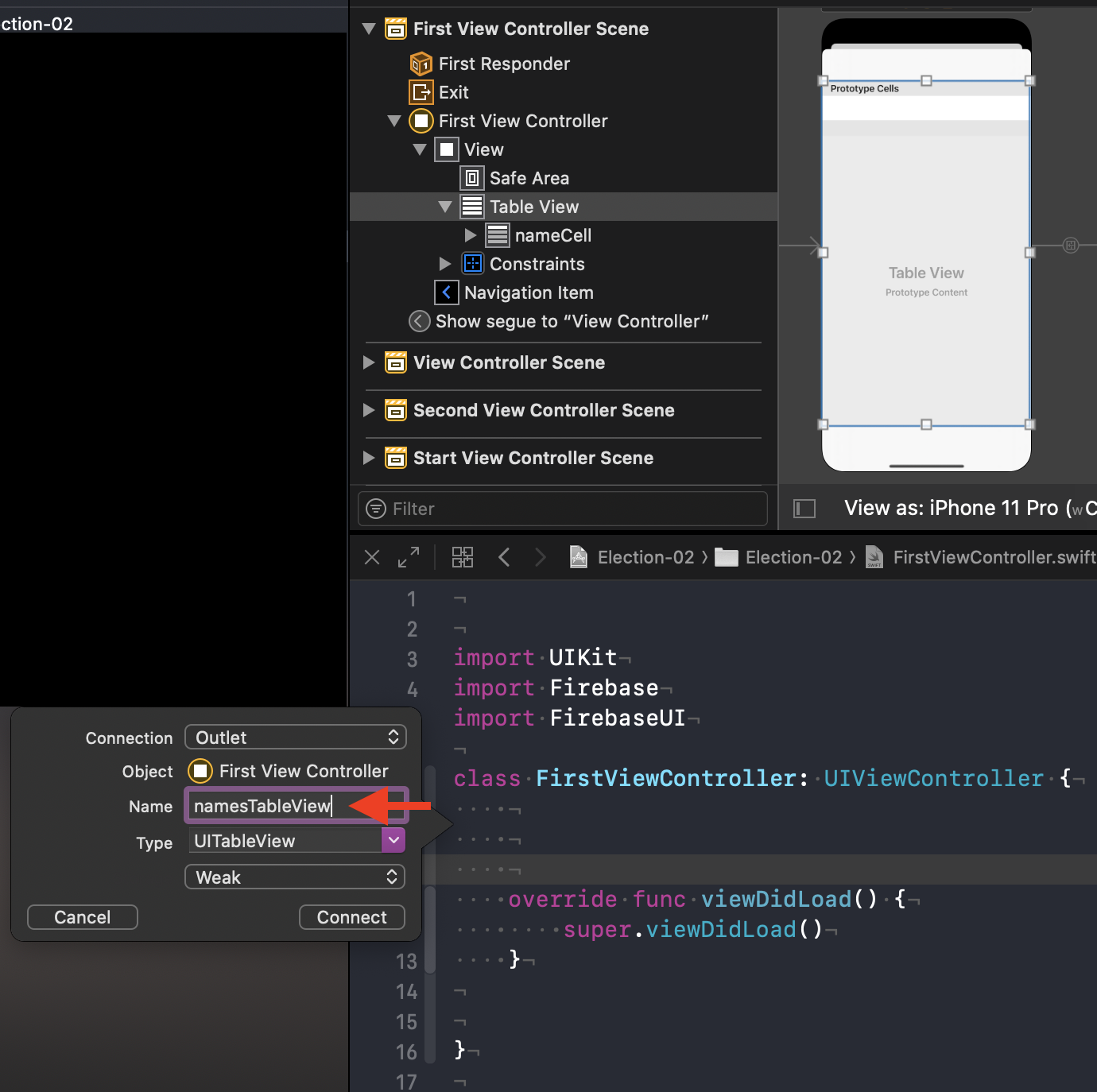Expand View Controller Scene

coord(369,362)
